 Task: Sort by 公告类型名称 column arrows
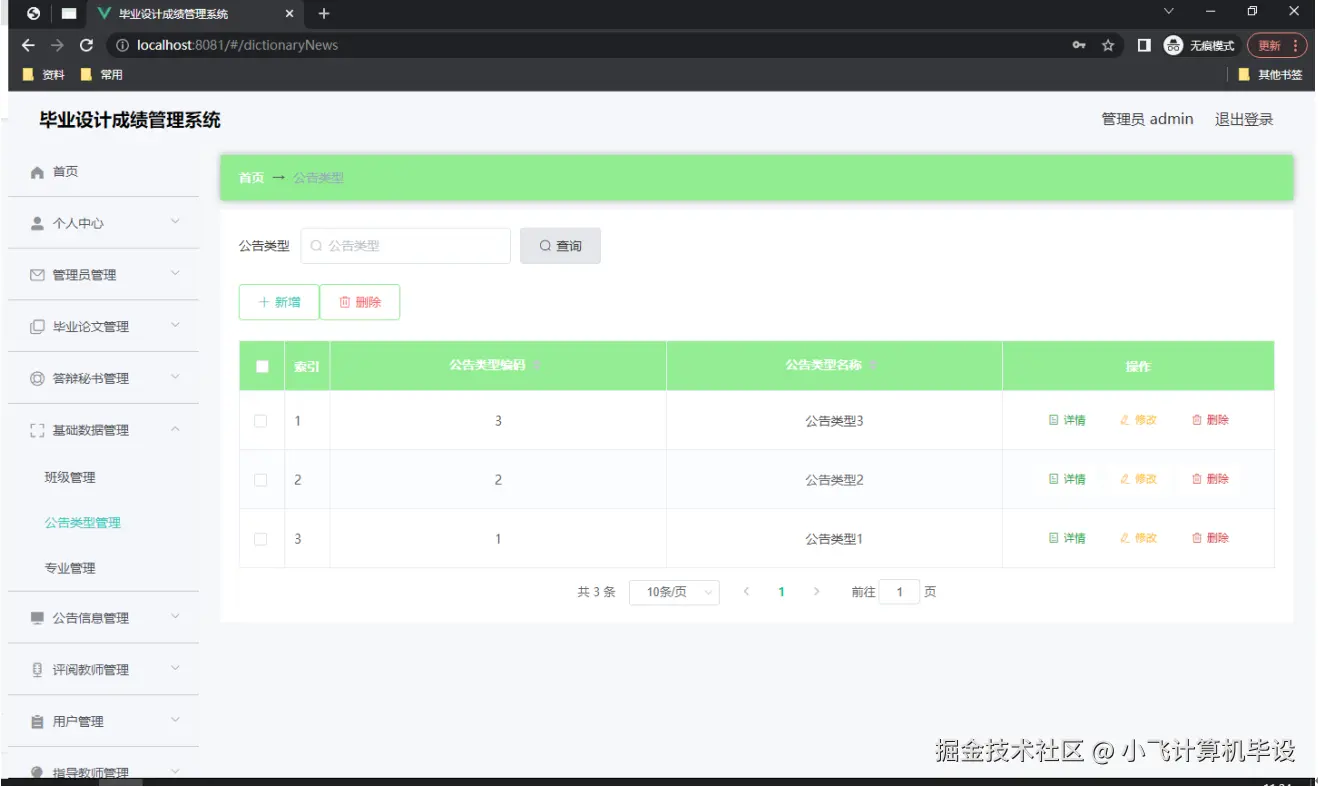click(x=873, y=366)
